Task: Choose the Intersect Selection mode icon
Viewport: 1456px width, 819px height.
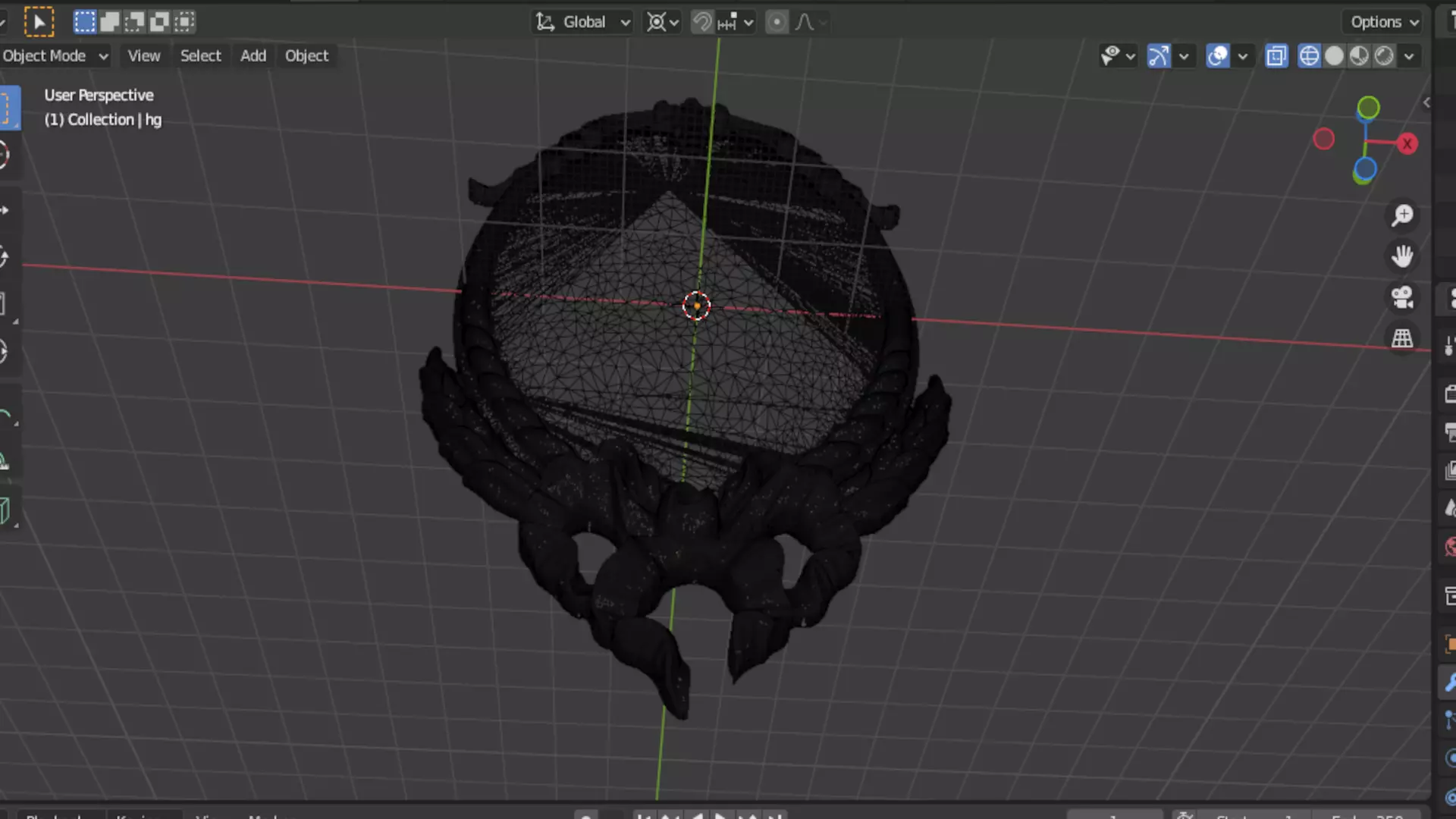Action: tap(184, 22)
